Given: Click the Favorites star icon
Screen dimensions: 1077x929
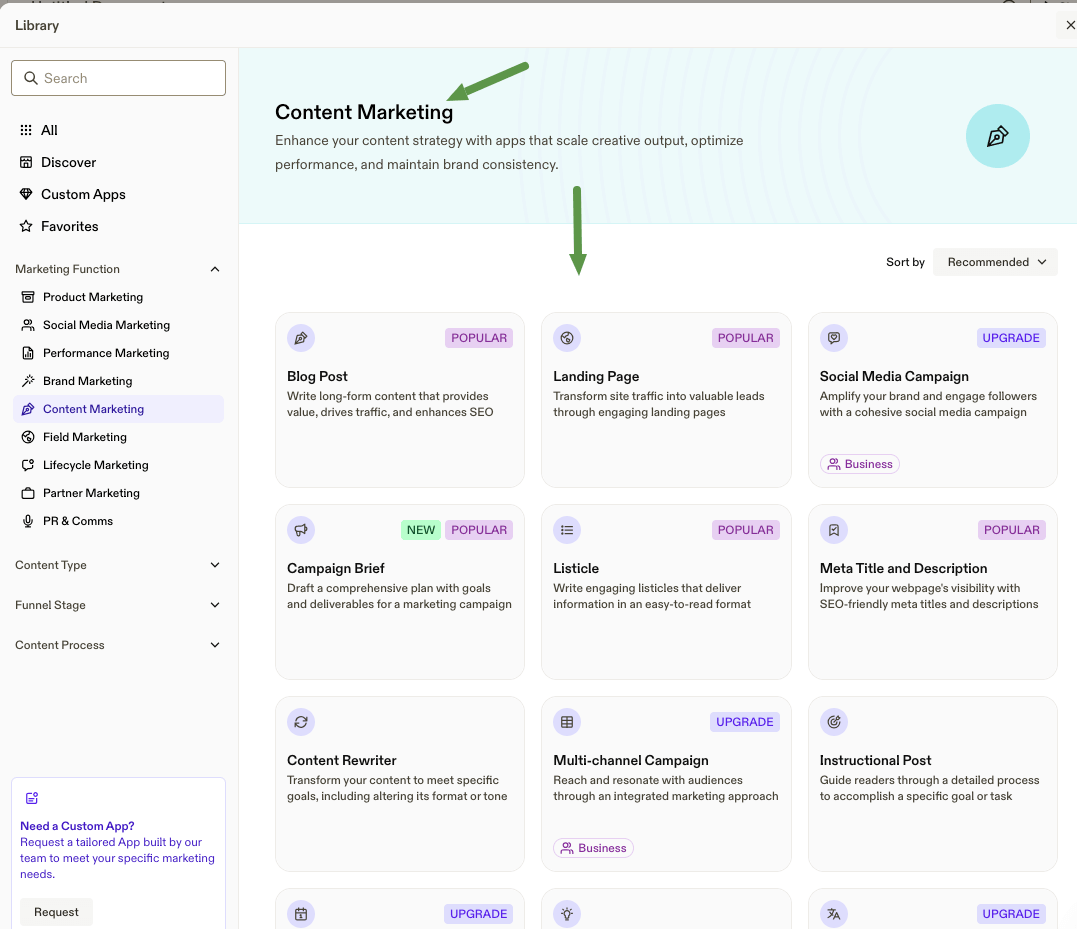Looking at the screenshot, I should (26, 226).
